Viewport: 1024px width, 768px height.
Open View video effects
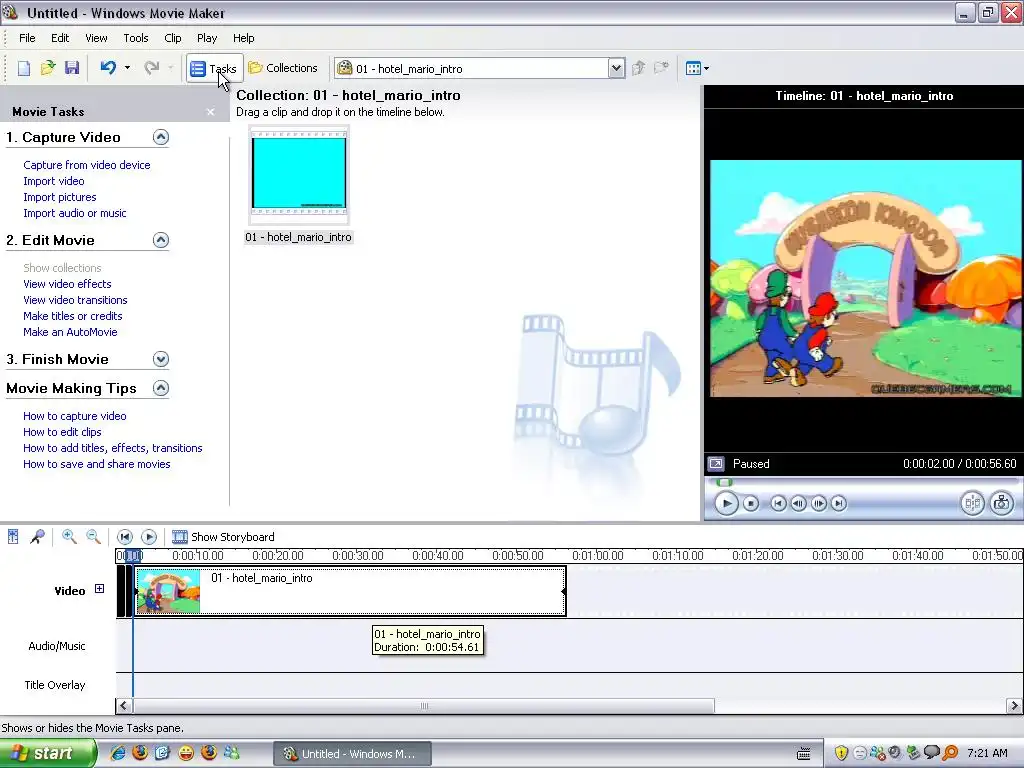point(67,284)
